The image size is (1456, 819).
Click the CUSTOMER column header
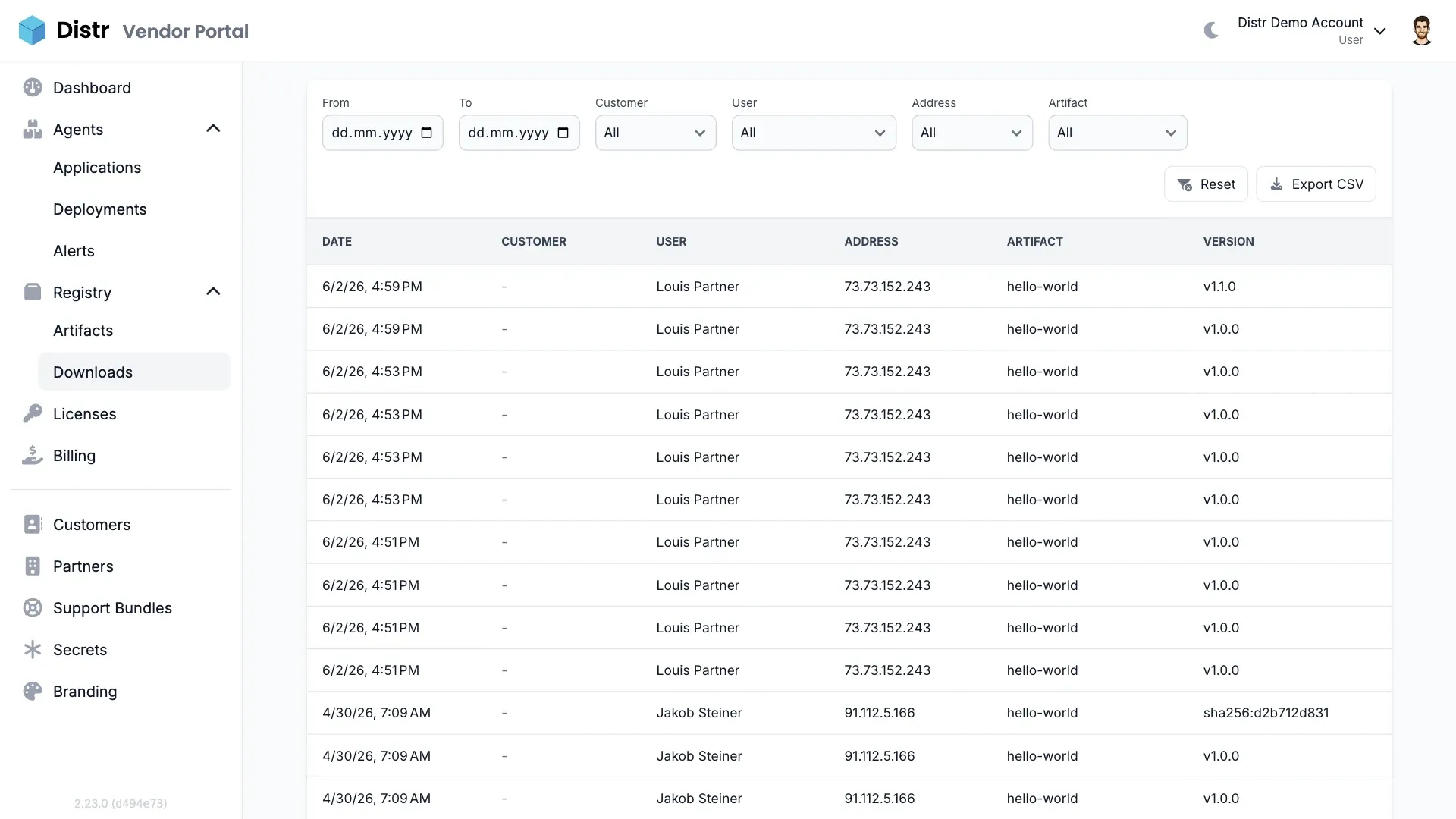point(534,242)
